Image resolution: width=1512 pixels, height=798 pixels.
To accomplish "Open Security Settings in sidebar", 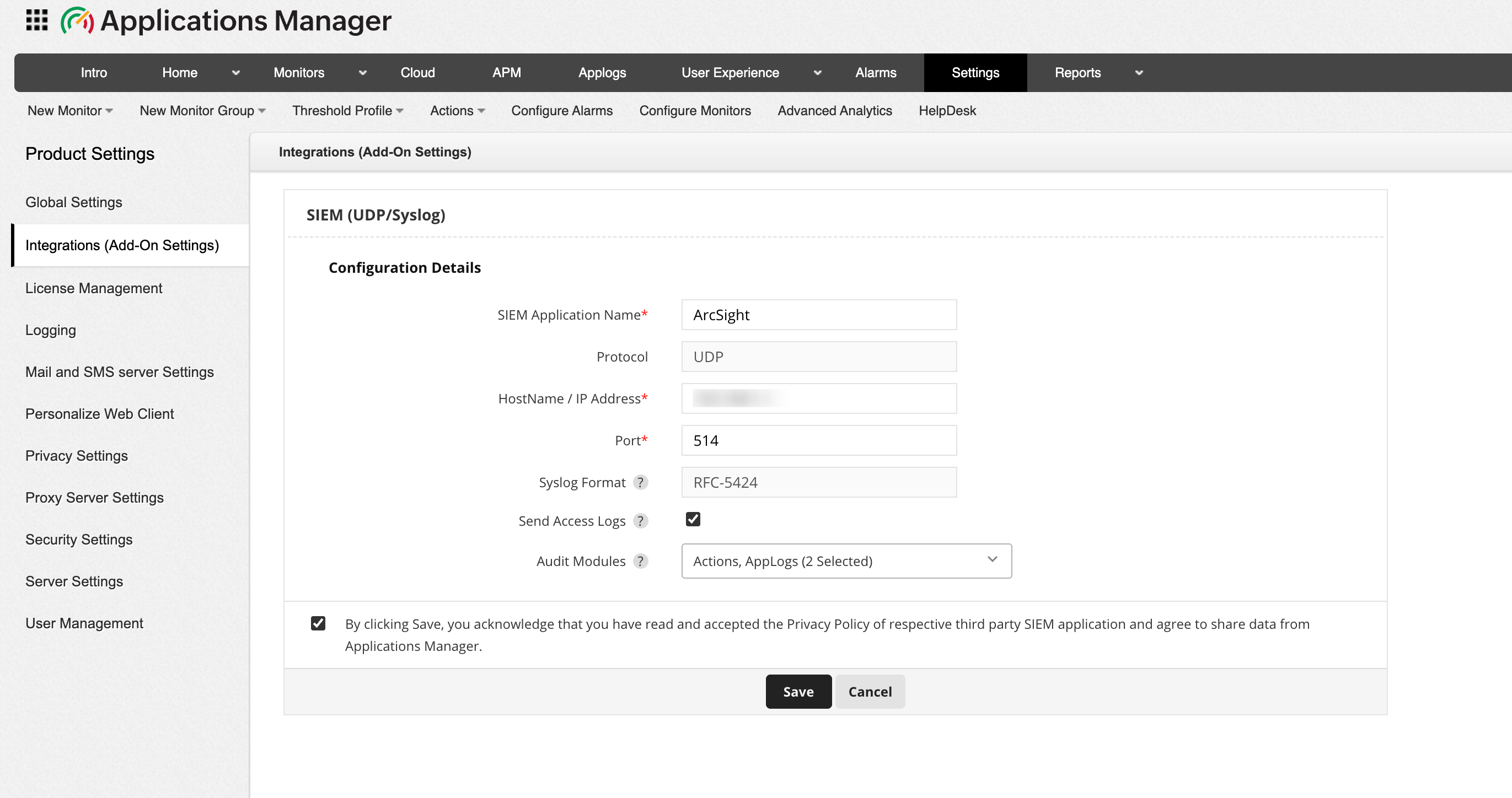I will tap(79, 539).
